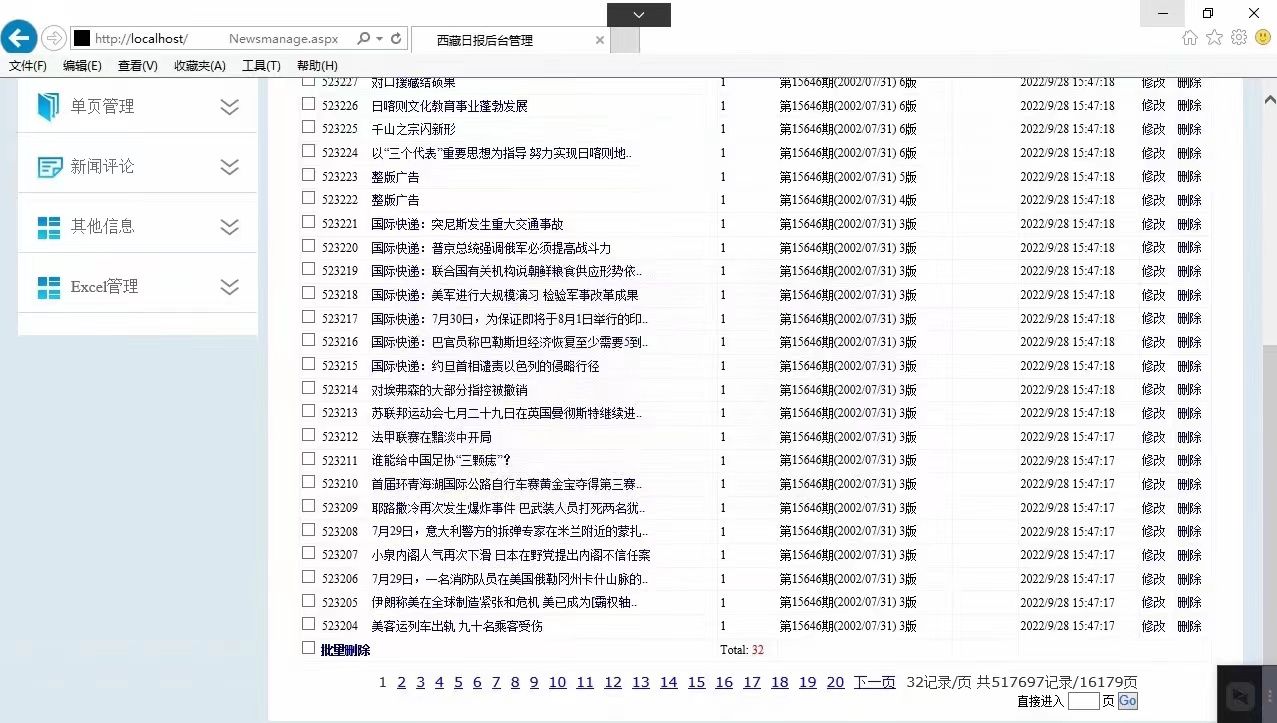Open the 收藏夹(A) menu
The height and width of the screenshot is (723, 1277).
click(199, 66)
